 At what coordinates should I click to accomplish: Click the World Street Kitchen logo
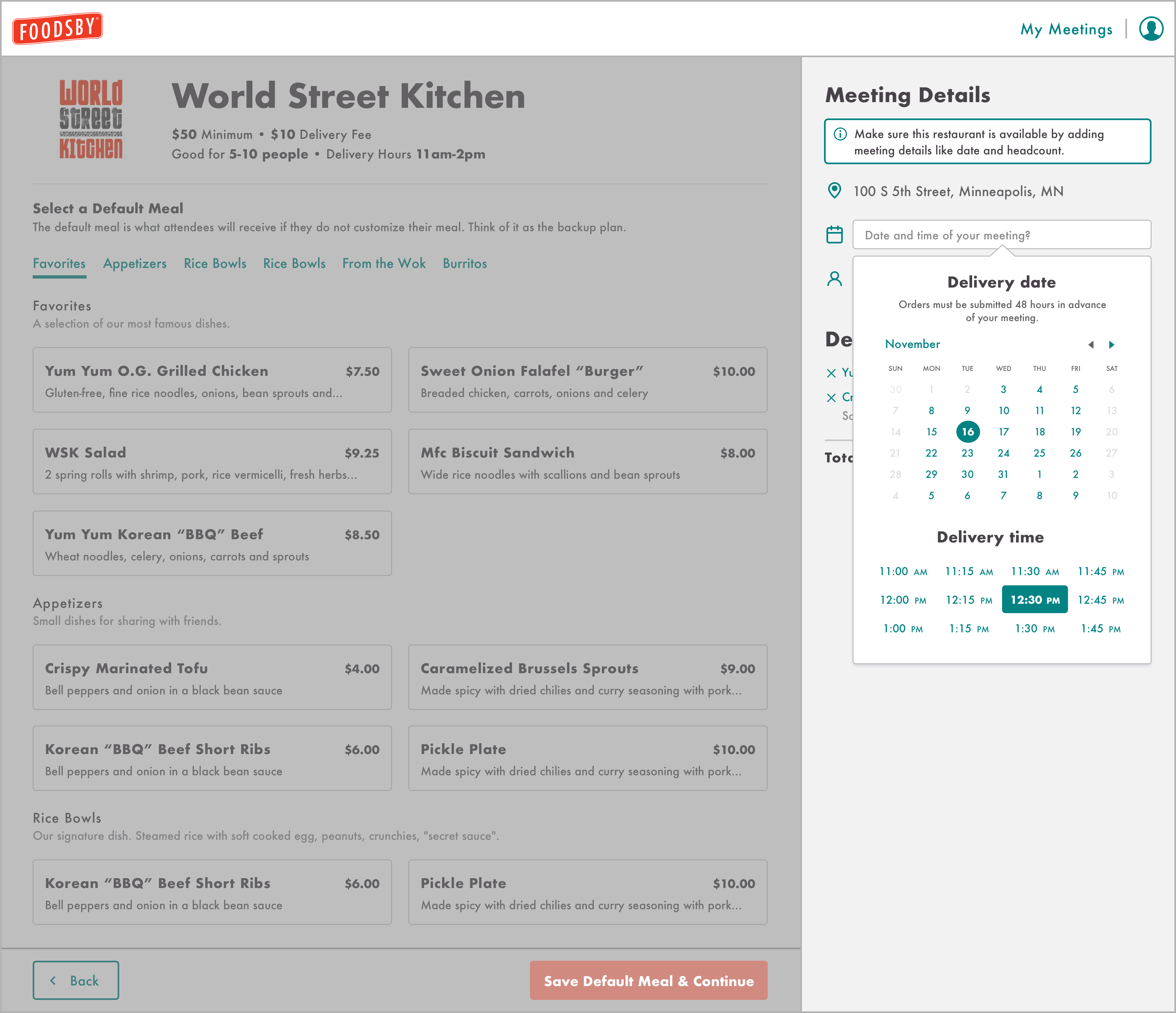pos(91,119)
